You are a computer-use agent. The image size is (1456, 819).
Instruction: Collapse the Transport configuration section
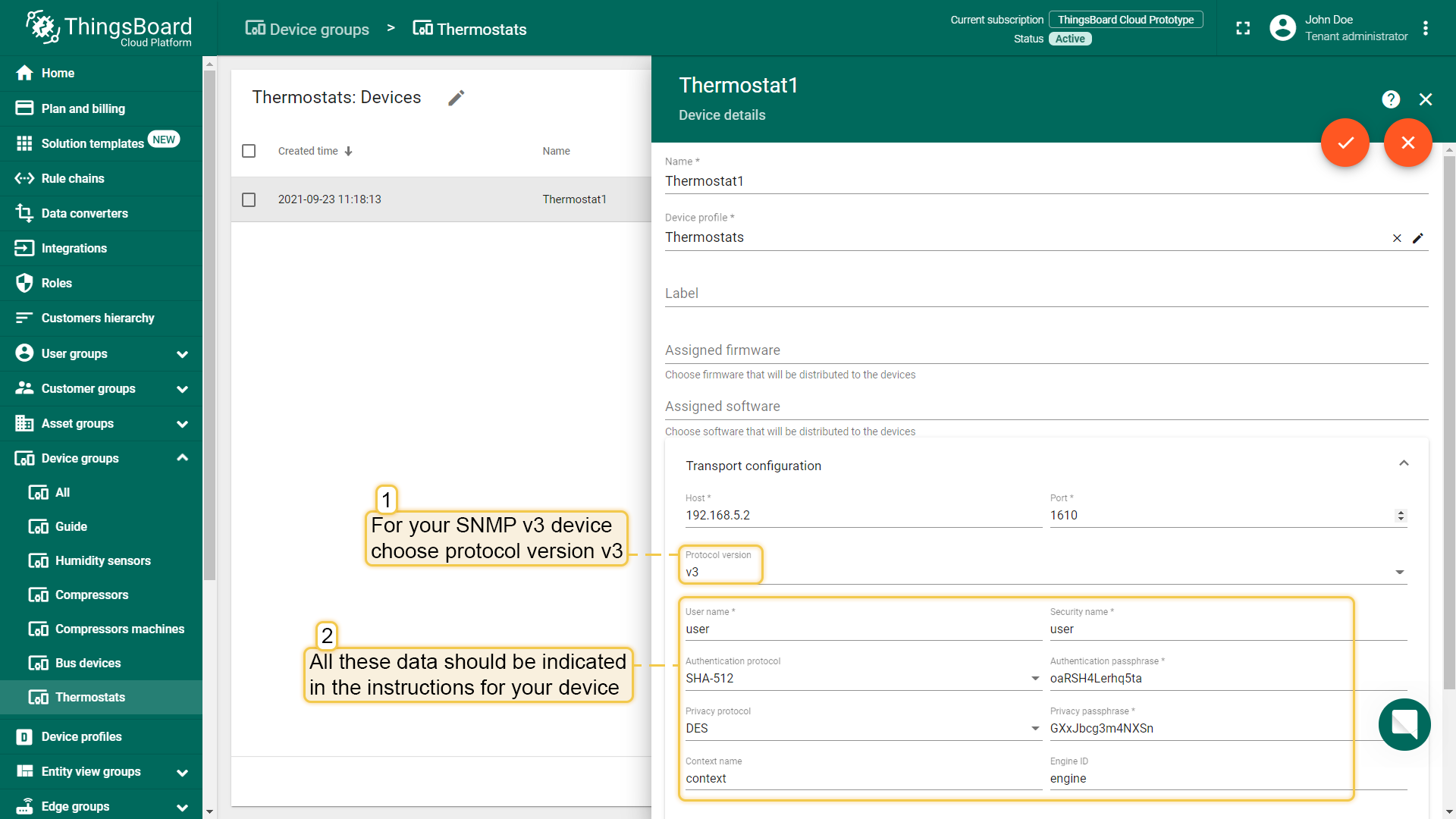(x=1404, y=463)
